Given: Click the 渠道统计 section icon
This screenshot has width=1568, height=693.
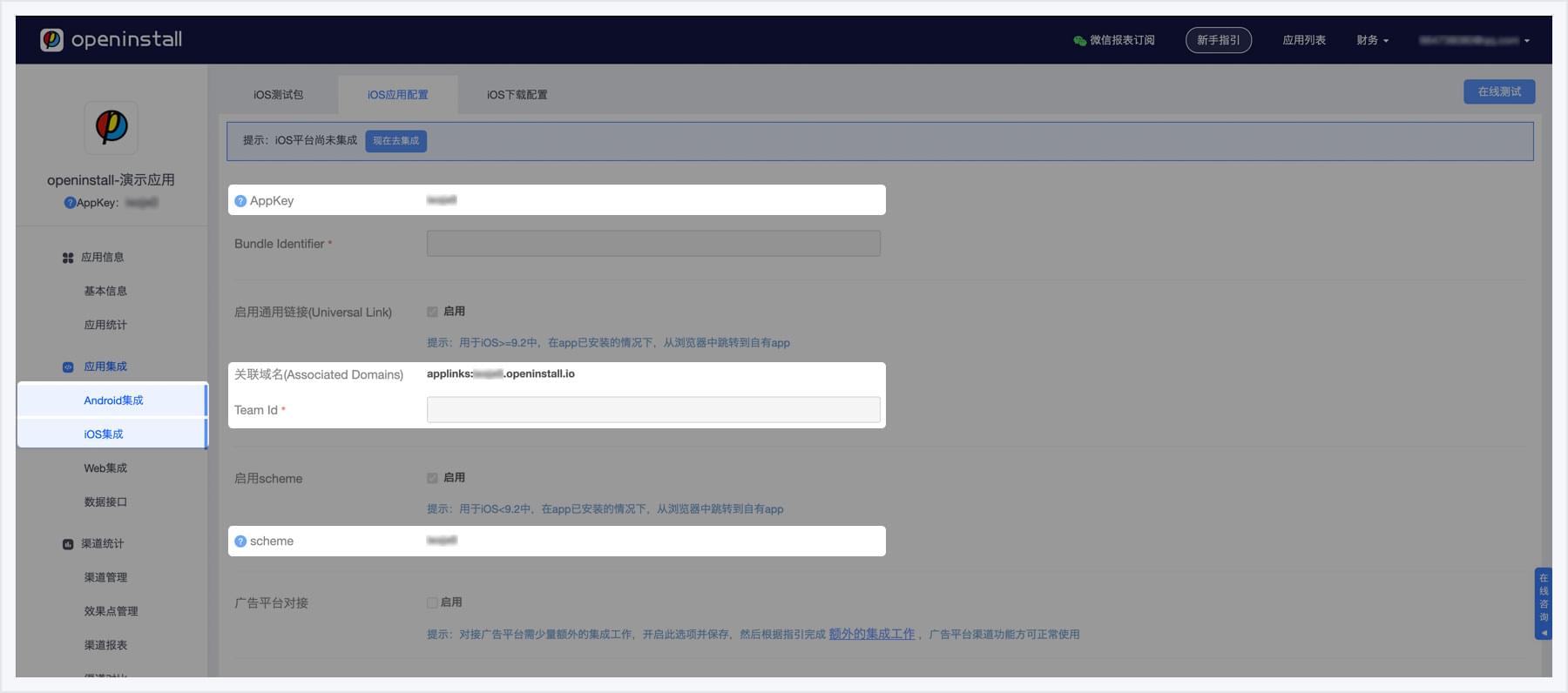Looking at the screenshot, I should [68, 544].
